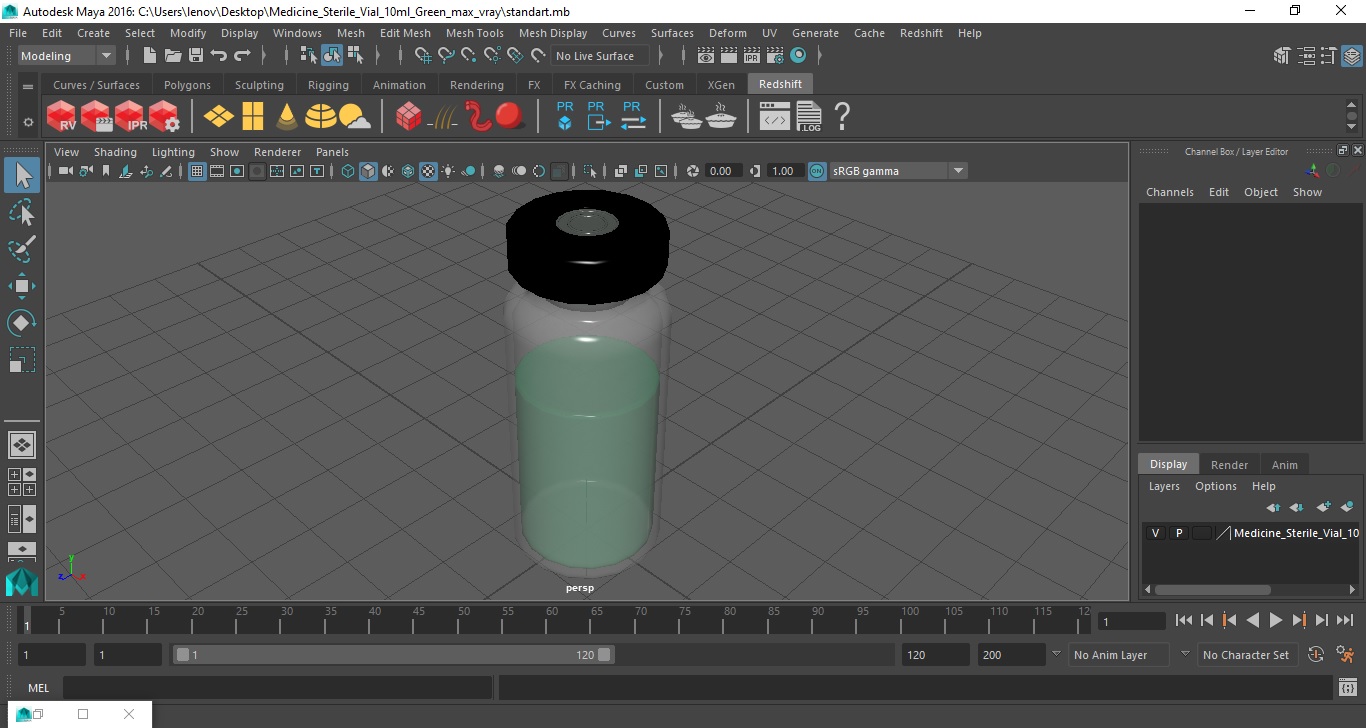
Task: Select the Paint Selection tool
Action: 22,249
